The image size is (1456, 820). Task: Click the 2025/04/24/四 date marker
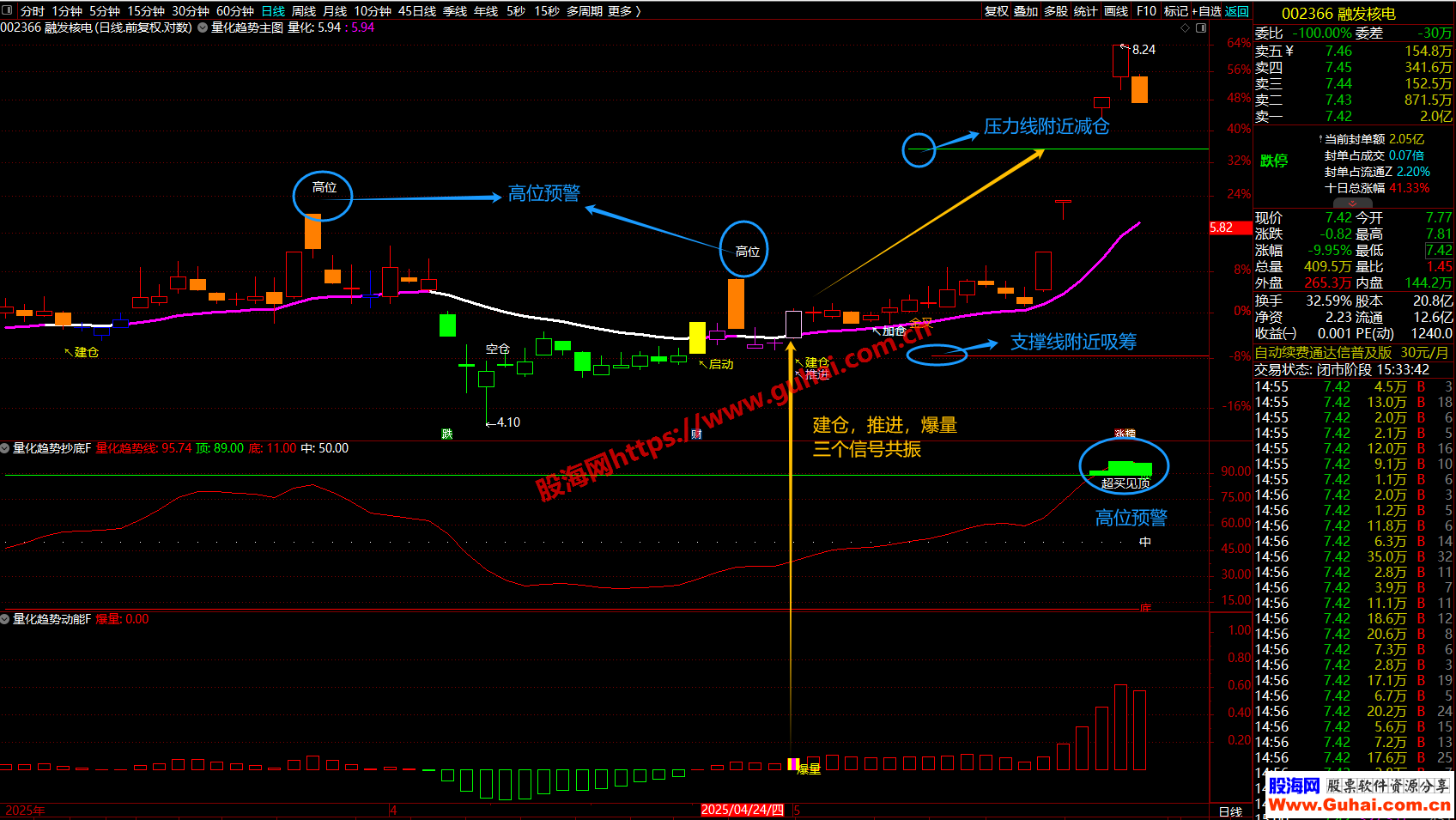click(x=743, y=810)
